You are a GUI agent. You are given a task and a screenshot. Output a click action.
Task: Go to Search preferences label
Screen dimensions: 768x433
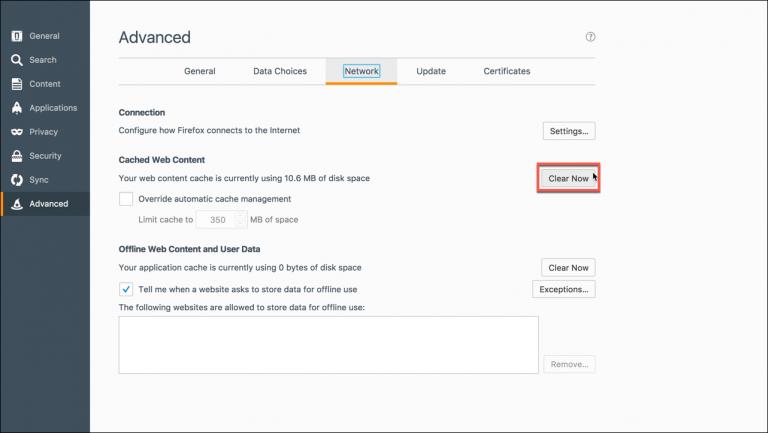(x=43, y=60)
